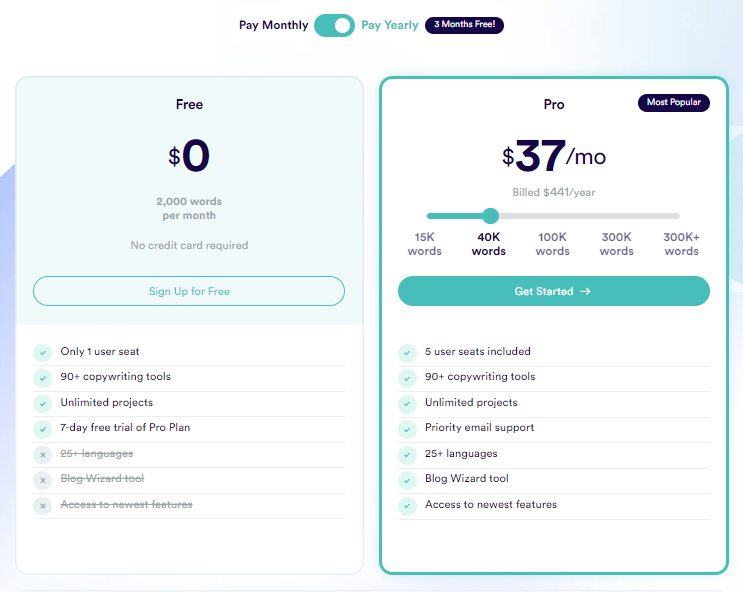Viewport: 743px width, 592px height.
Task: Click the arrow icon in Get Started
Action: [585, 291]
